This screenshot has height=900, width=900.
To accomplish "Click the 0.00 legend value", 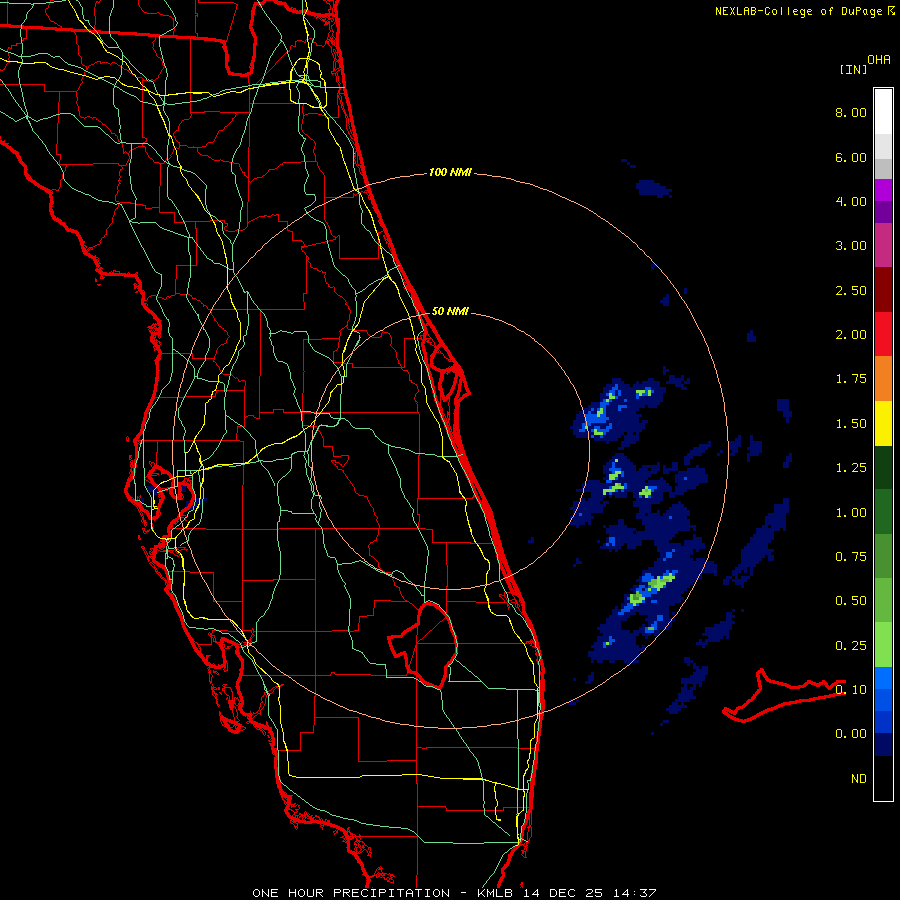I will (x=851, y=734).
